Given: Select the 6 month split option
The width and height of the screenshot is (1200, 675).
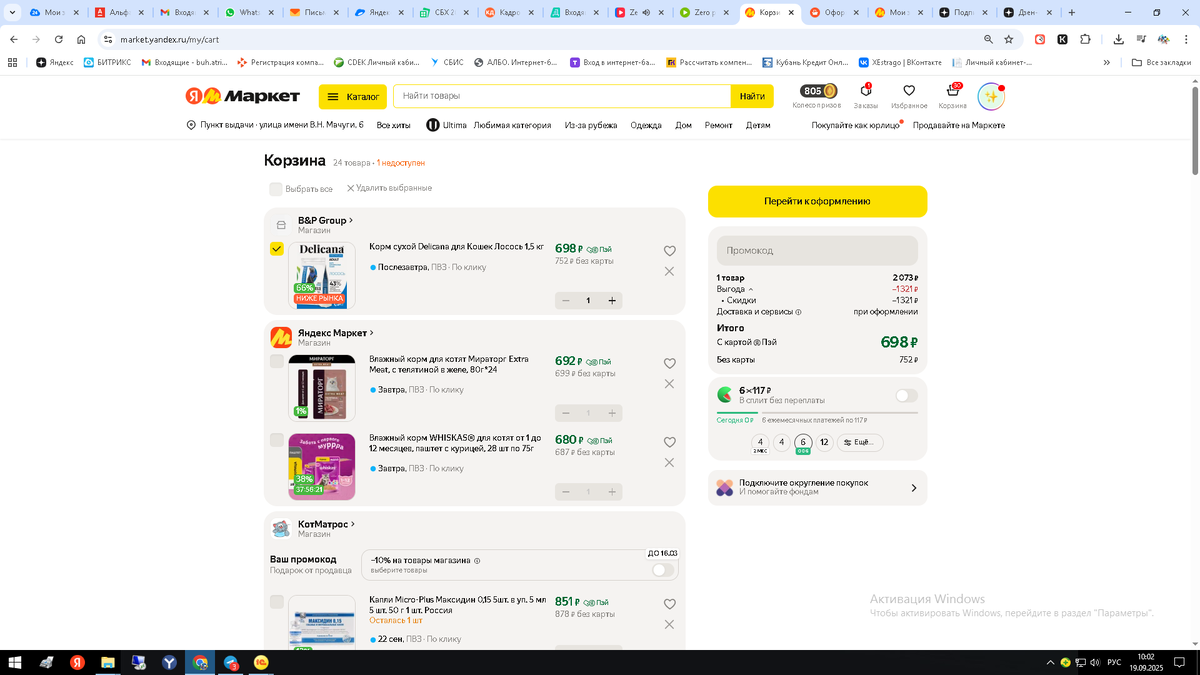Looking at the screenshot, I should tap(803, 443).
